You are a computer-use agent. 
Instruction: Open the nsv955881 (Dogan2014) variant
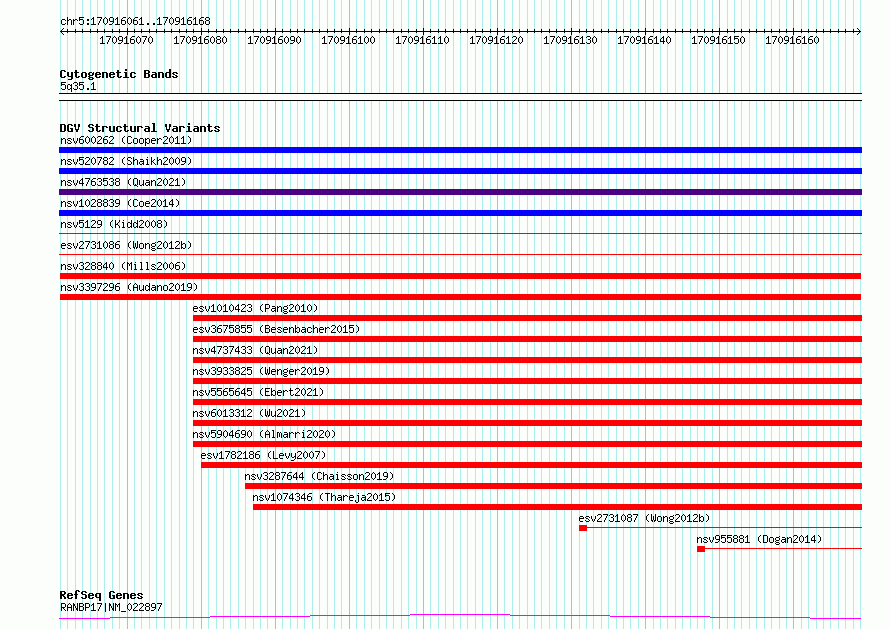[759, 539]
